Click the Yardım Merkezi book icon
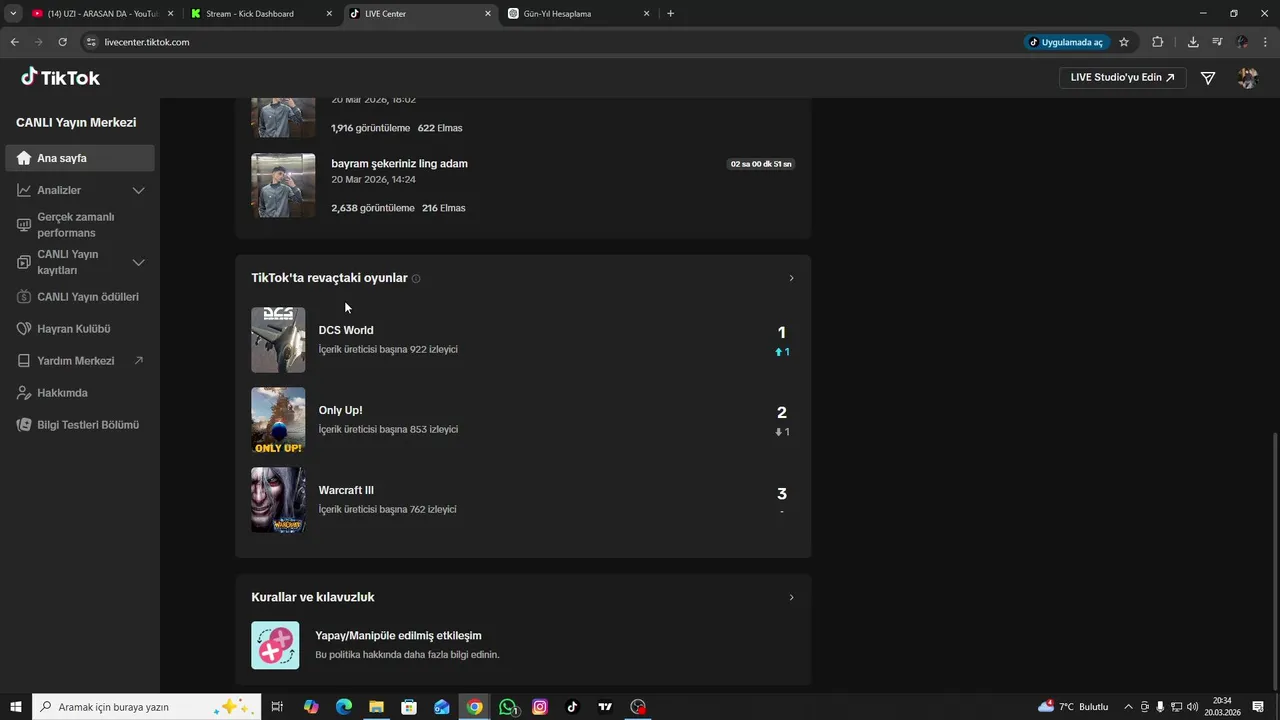Viewport: 1280px width, 720px height. [24, 361]
